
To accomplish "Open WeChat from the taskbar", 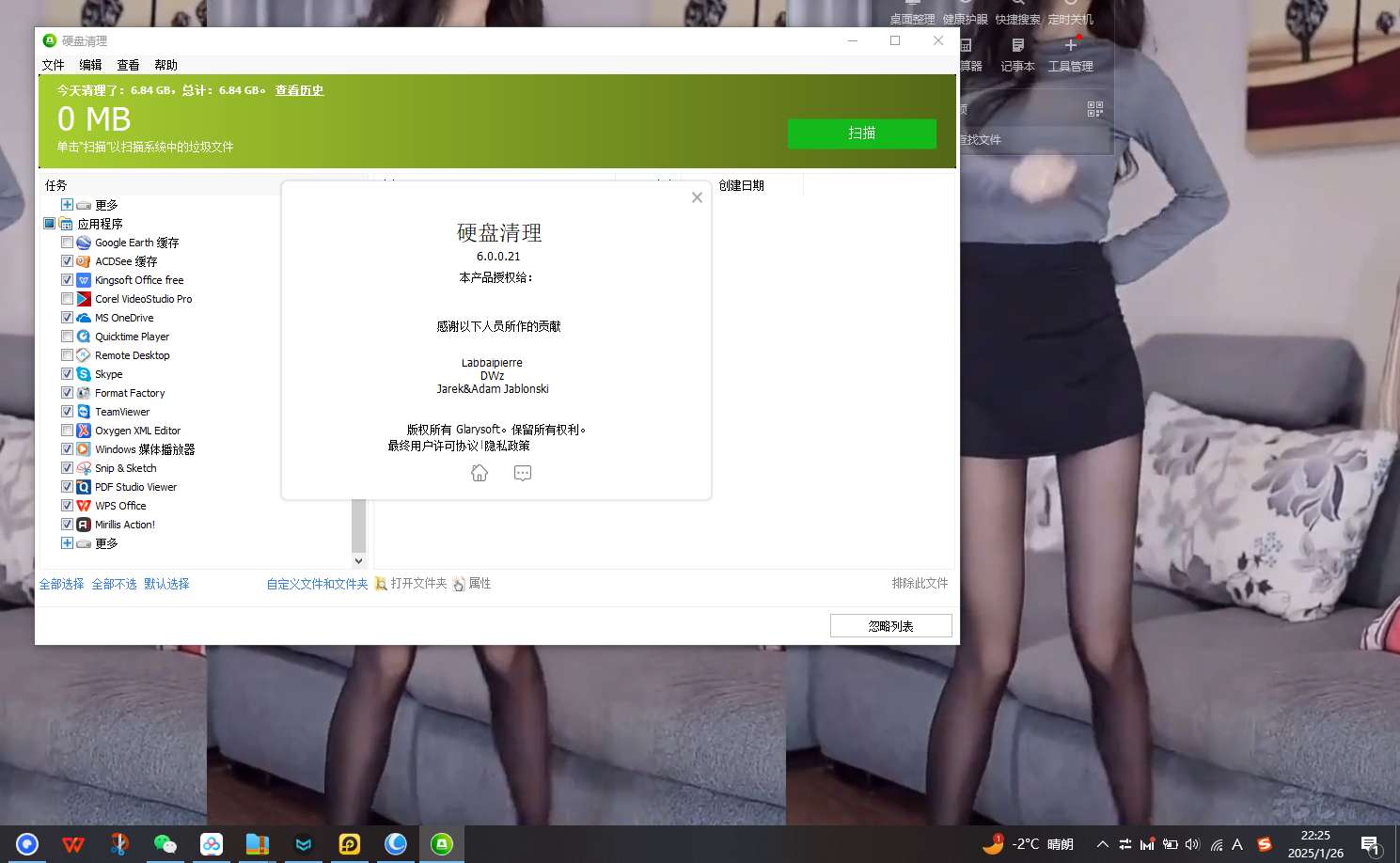I will [x=165, y=844].
